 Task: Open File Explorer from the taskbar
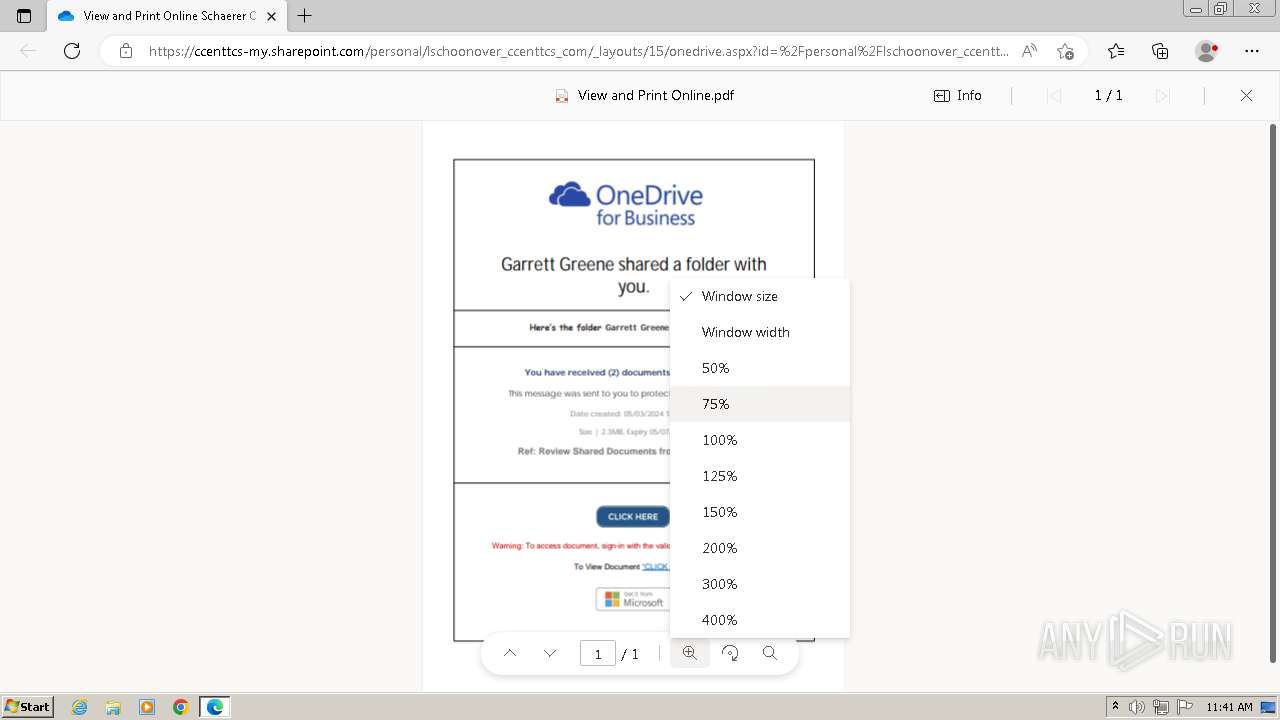113,707
